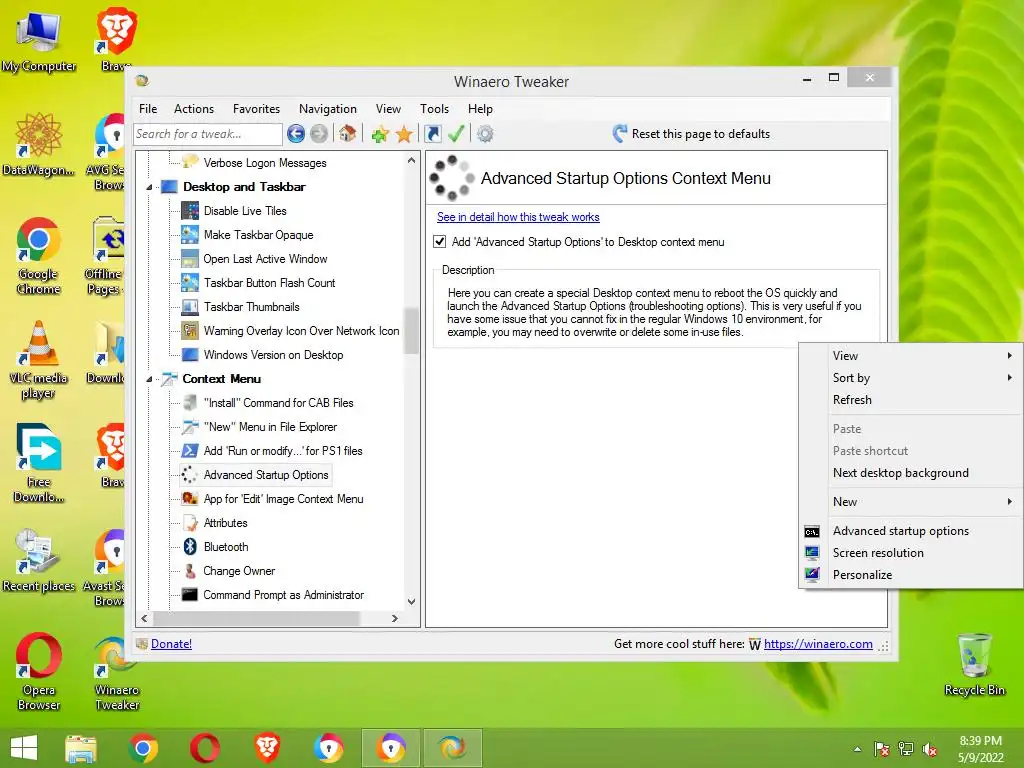Image resolution: width=1024 pixels, height=768 pixels.
Task: Click the Change Owner tree icon
Action: [190, 571]
